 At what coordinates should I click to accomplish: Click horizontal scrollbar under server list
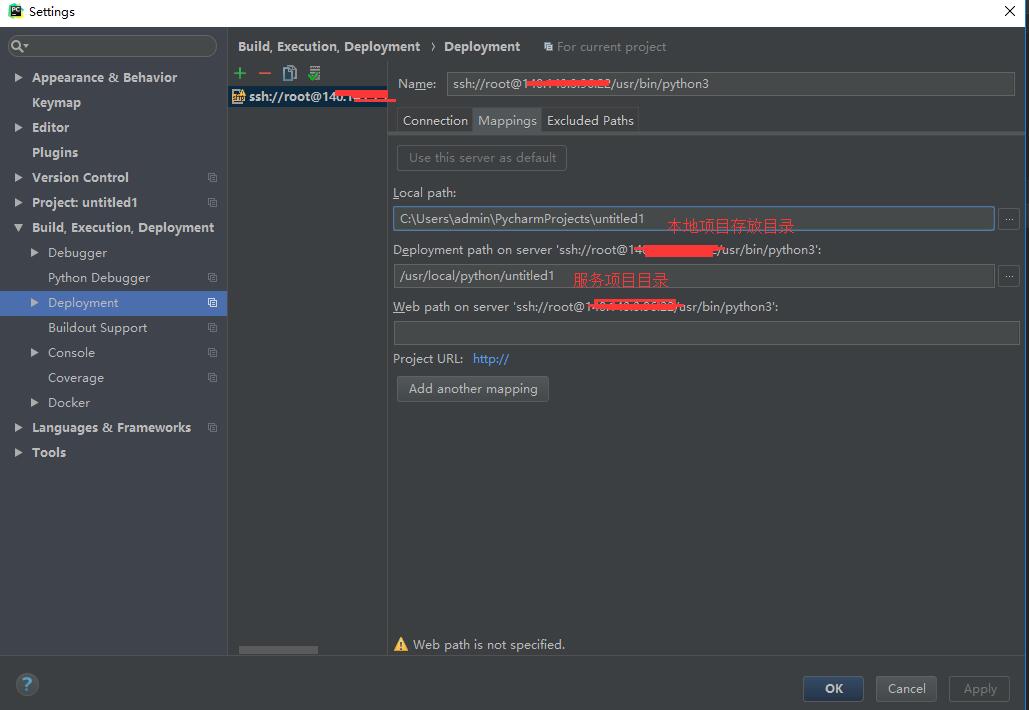click(278, 650)
